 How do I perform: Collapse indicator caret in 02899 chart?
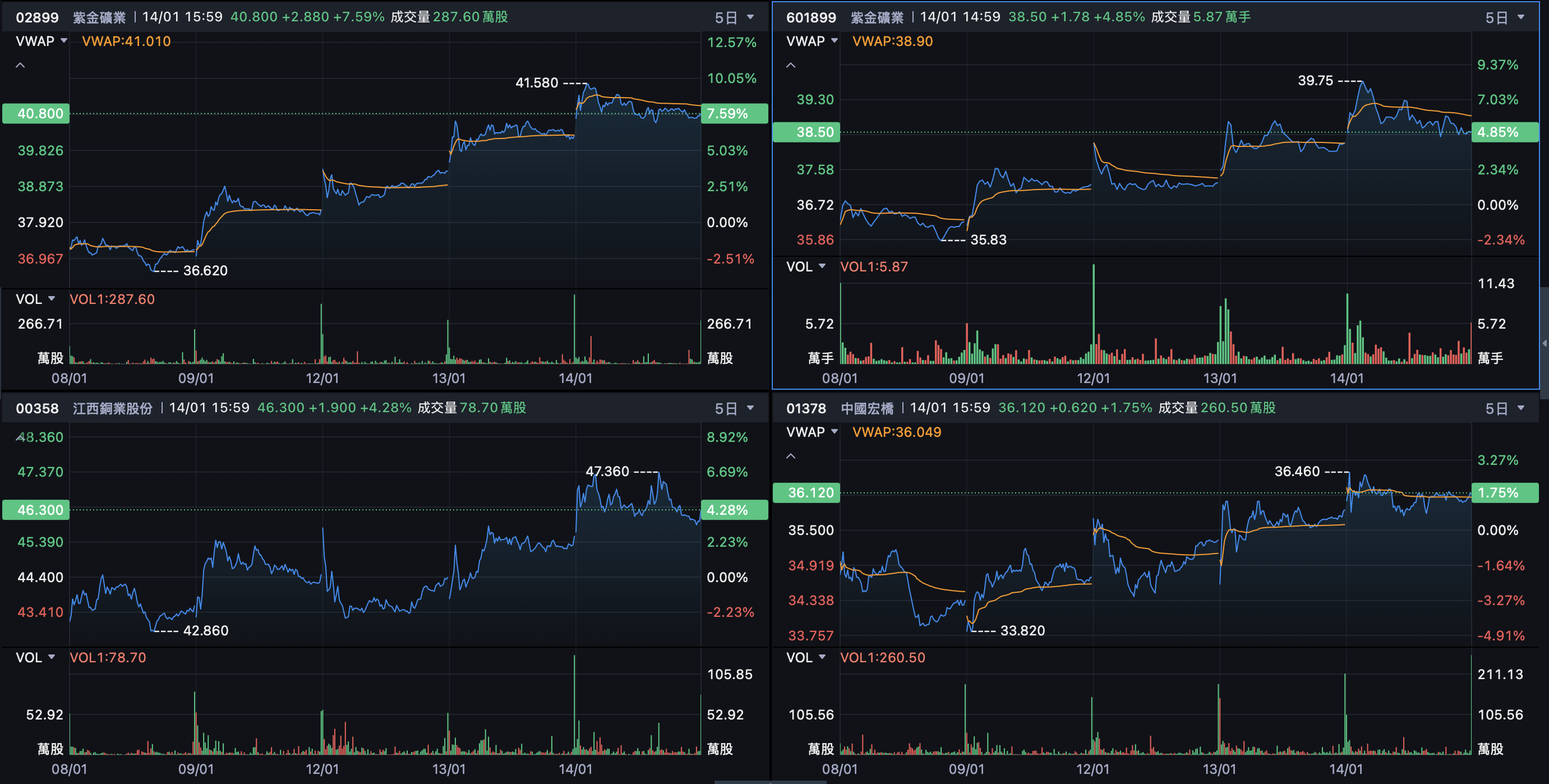20,65
